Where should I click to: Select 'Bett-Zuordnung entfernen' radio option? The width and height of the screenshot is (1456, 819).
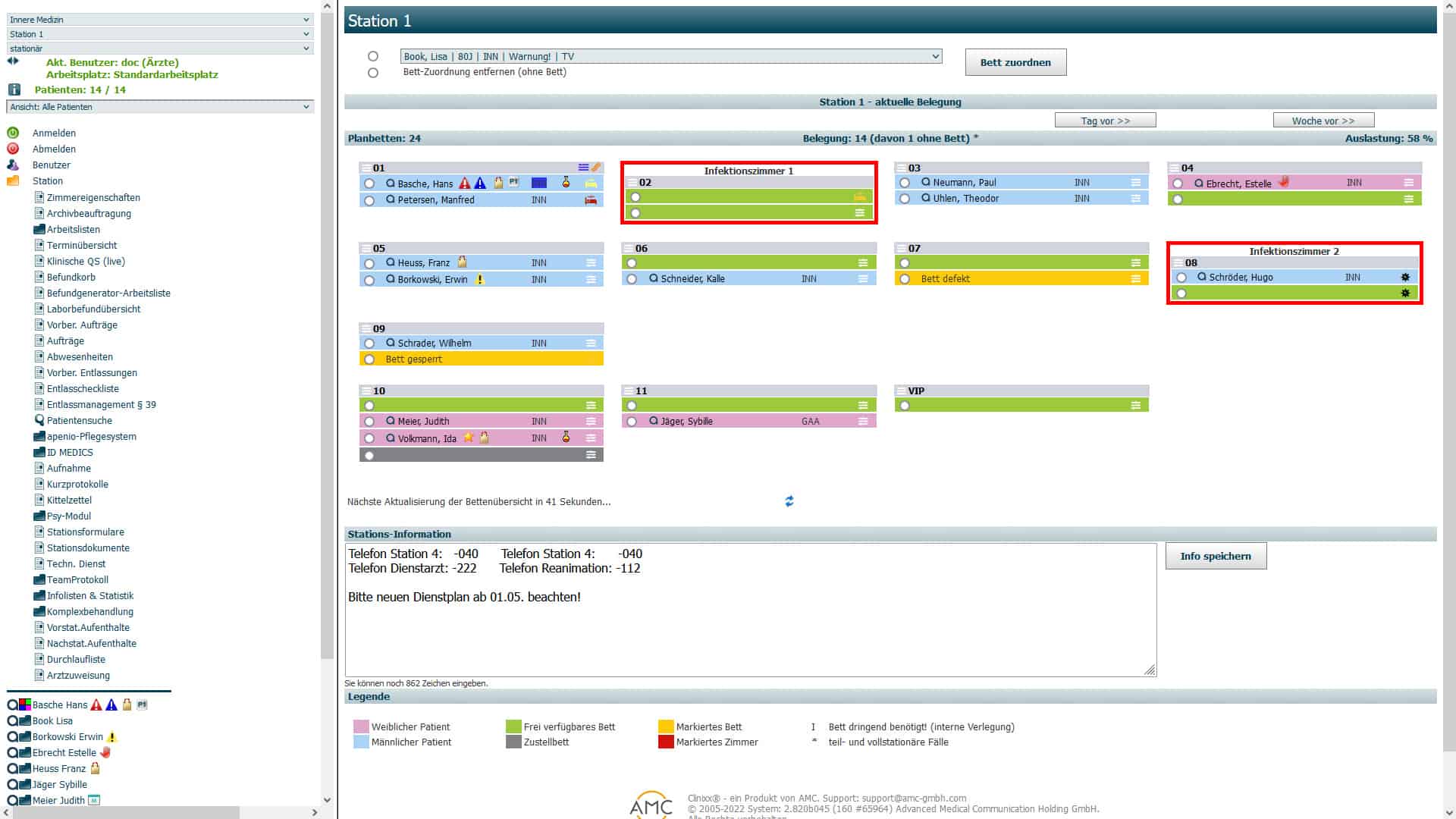coord(373,73)
